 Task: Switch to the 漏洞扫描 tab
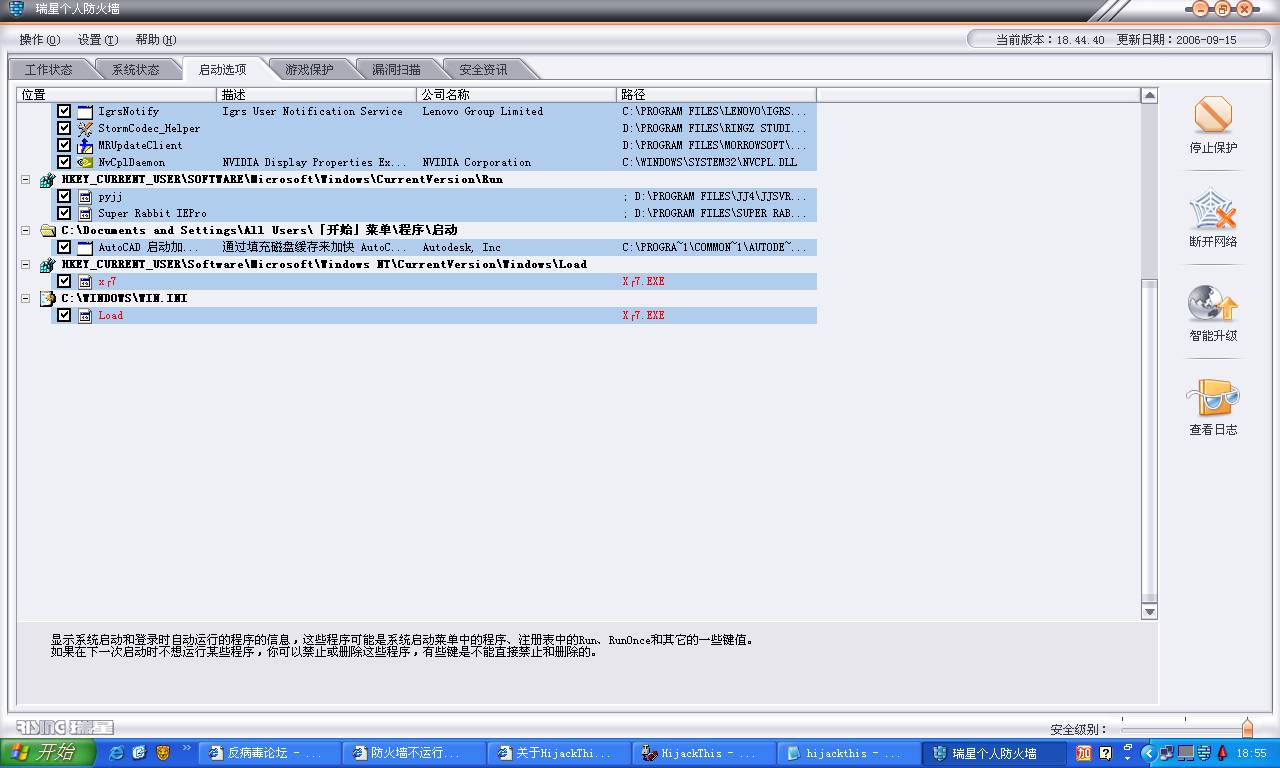pos(396,70)
